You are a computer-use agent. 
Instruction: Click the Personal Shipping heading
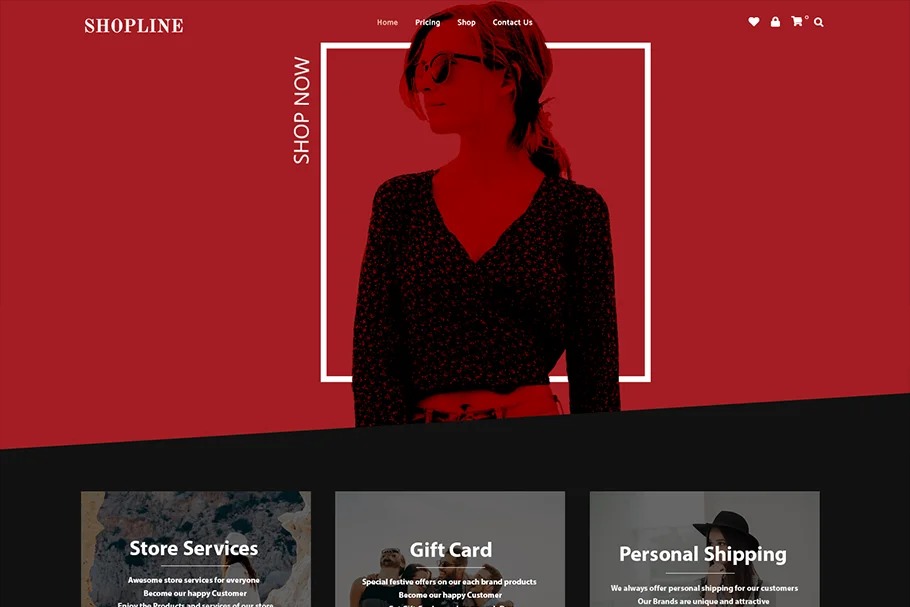pyautogui.click(x=703, y=554)
